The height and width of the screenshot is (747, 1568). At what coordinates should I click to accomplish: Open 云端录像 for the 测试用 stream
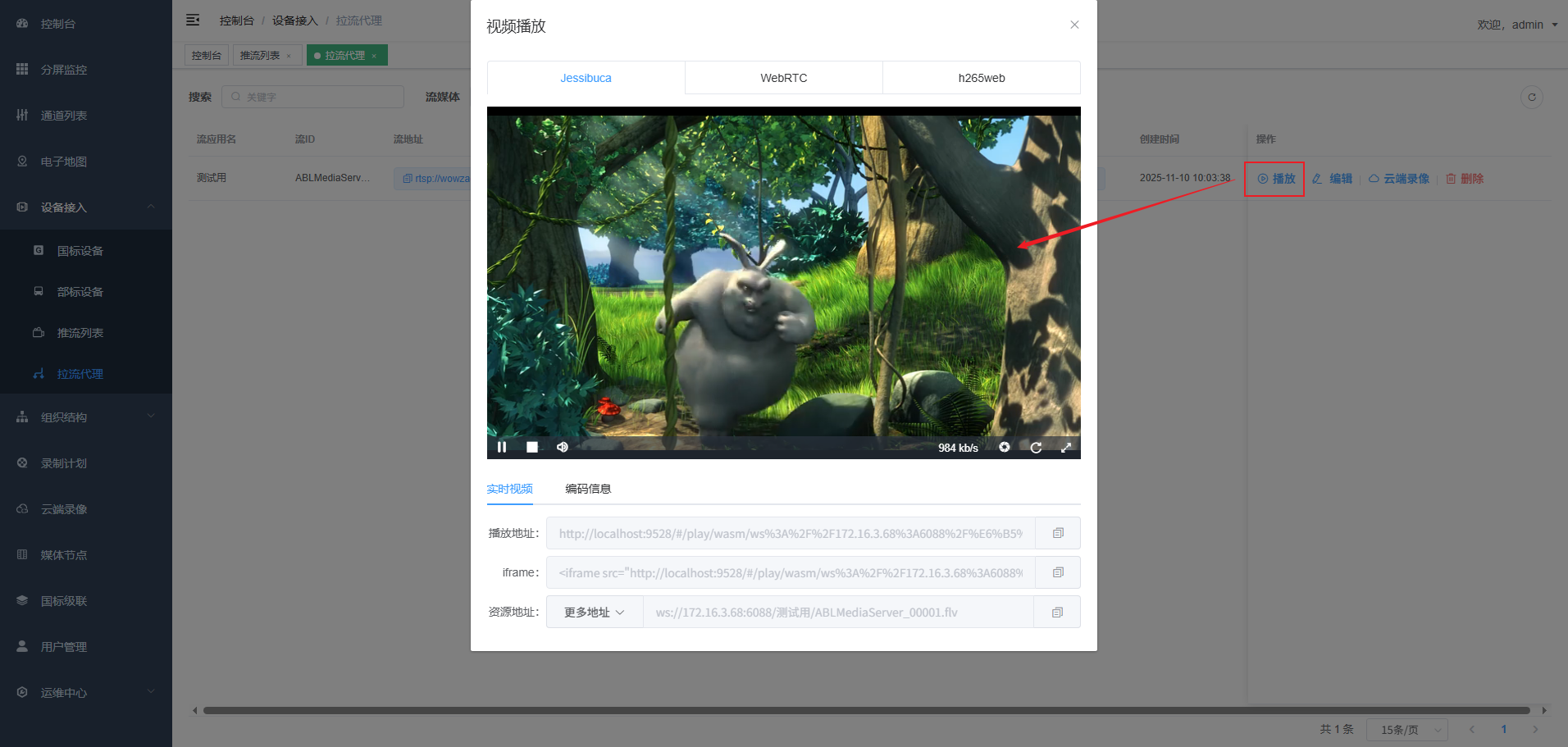pos(1399,179)
